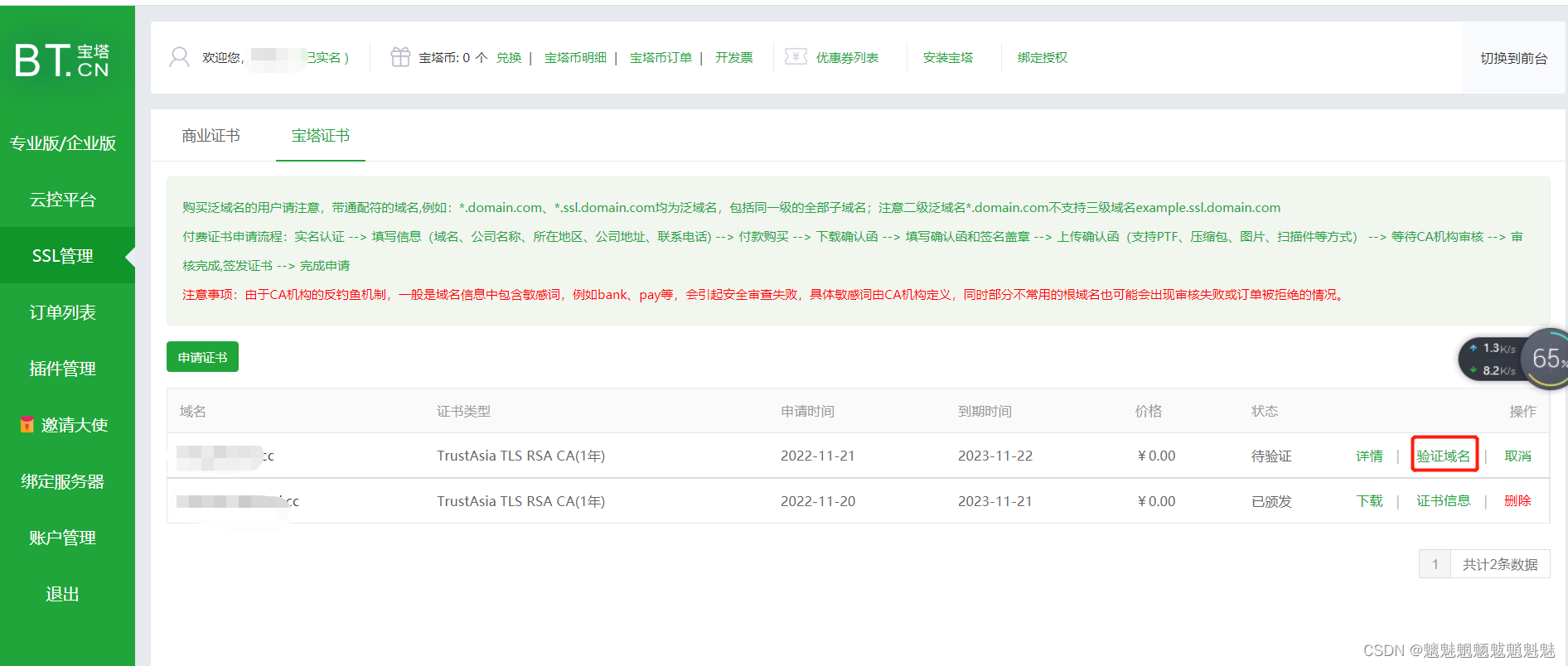Viewport: 1568px width, 666px height.
Task: Open 证书信息 for the issued certificate
Action: pos(1444,501)
